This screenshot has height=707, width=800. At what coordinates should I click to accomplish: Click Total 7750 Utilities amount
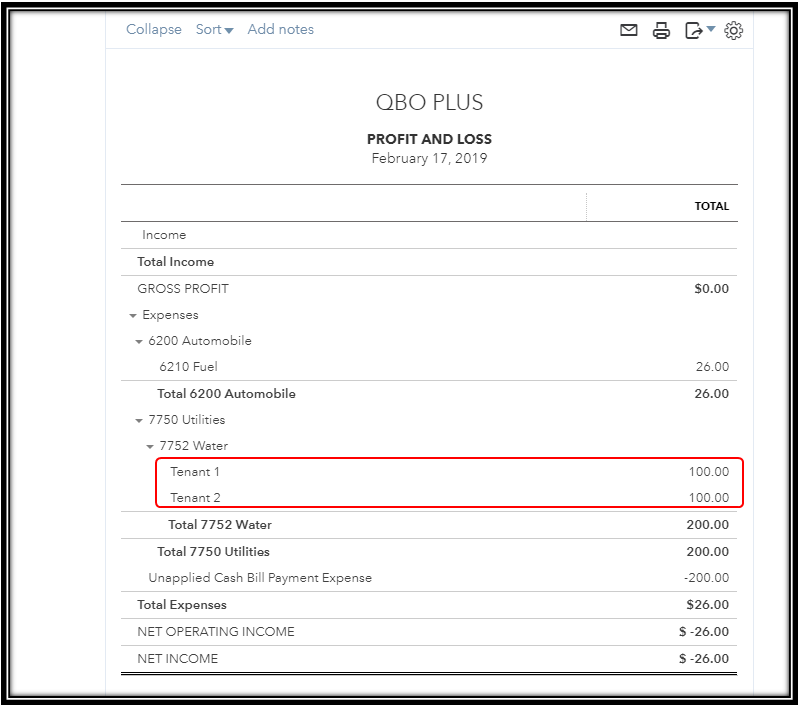(x=708, y=552)
